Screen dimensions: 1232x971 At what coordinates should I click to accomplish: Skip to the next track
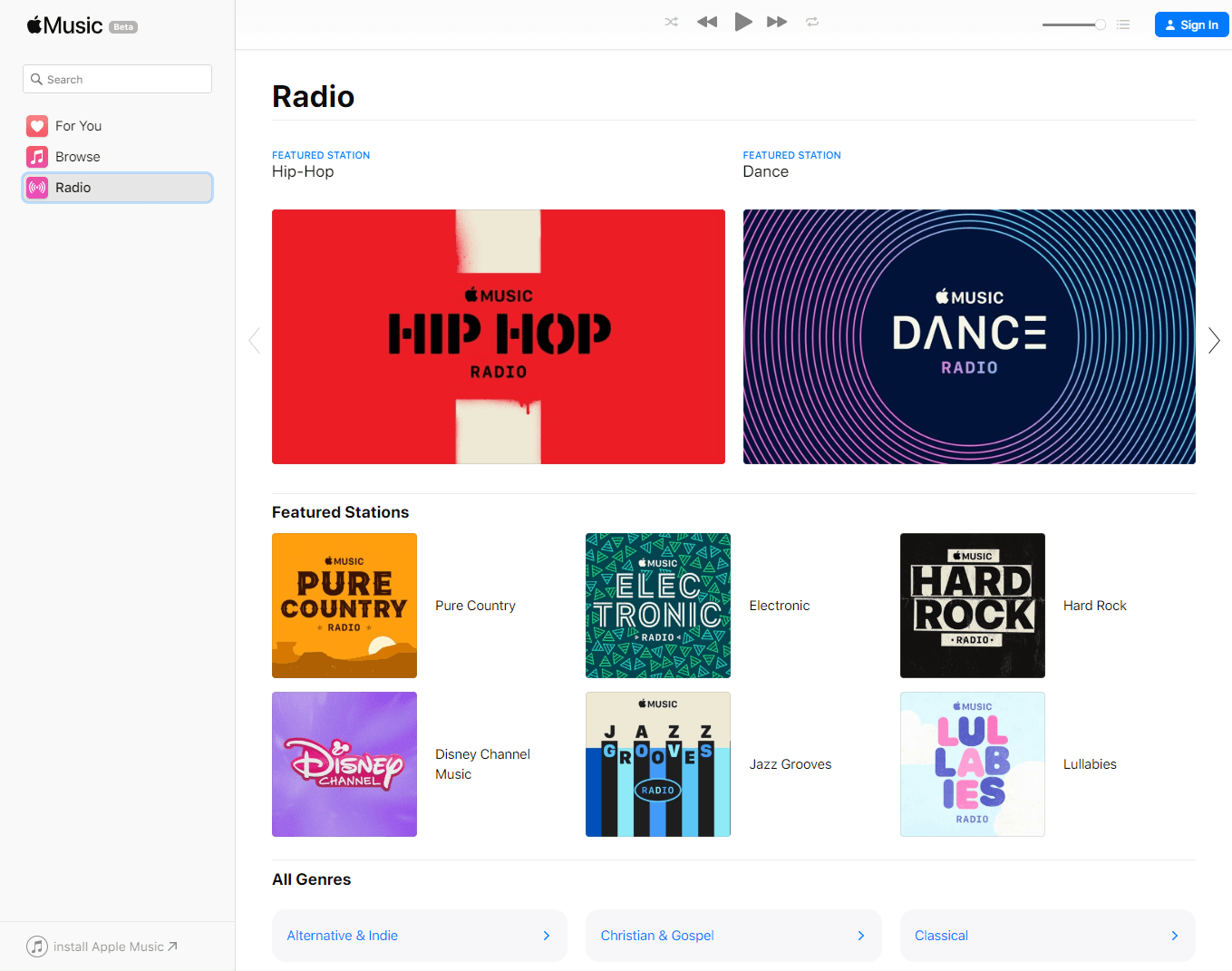tap(777, 22)
